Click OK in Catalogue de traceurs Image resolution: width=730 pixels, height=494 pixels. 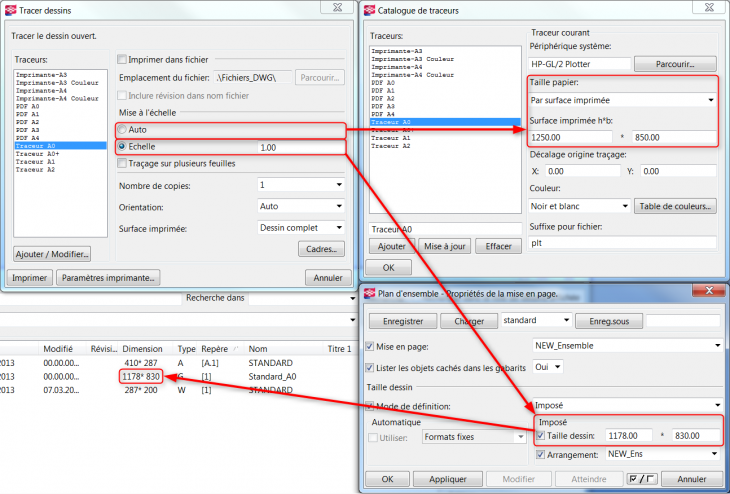[388, 268]
